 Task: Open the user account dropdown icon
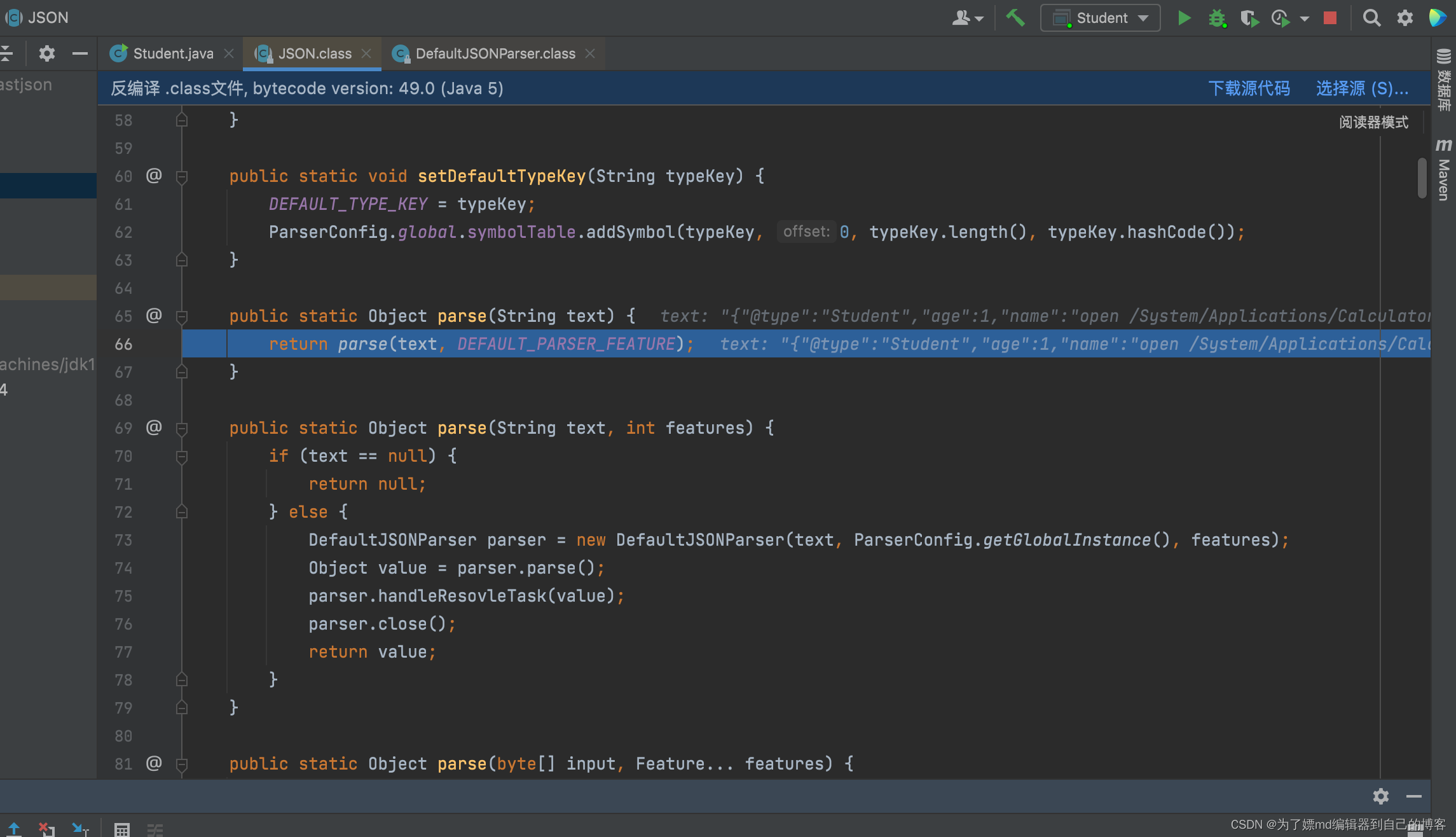(967, 18)
